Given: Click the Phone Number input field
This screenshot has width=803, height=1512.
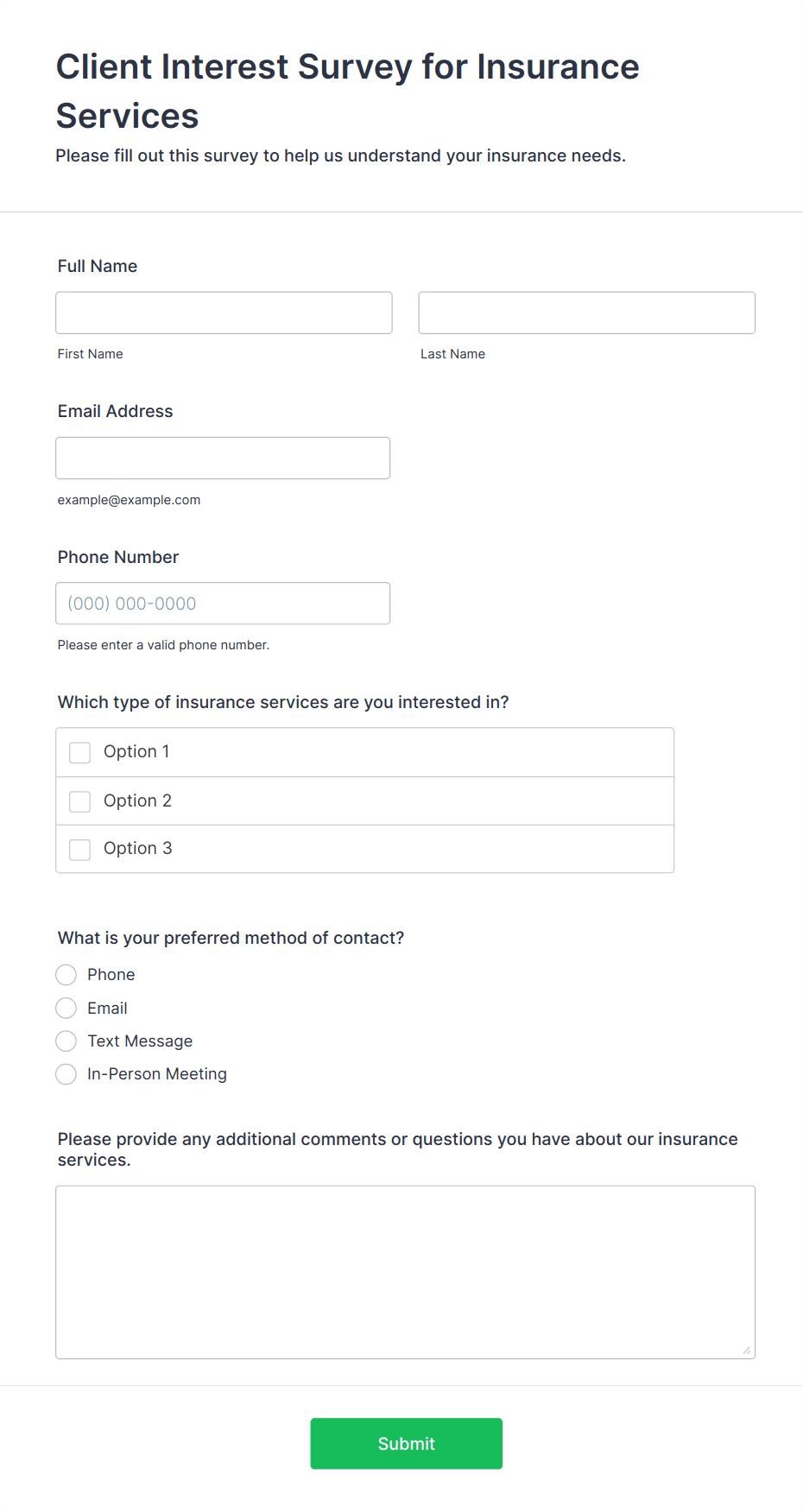Looking at the screenshot, I should (223, 604).
